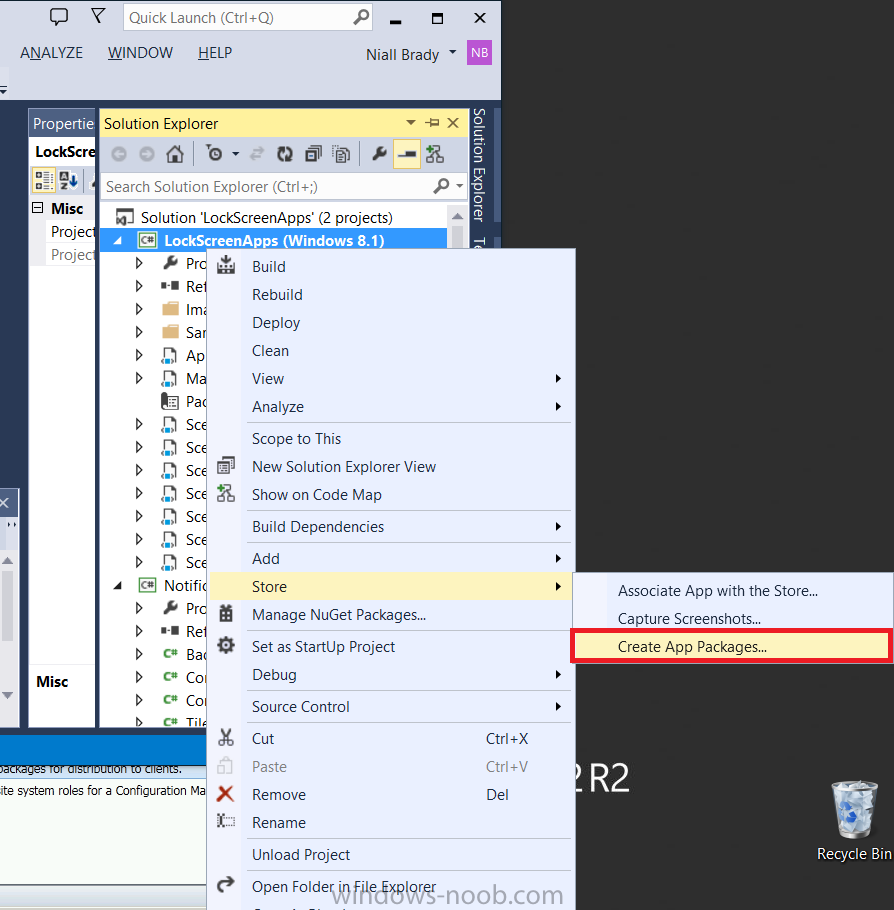Click Associate App with the Store

tap(733, 591)
